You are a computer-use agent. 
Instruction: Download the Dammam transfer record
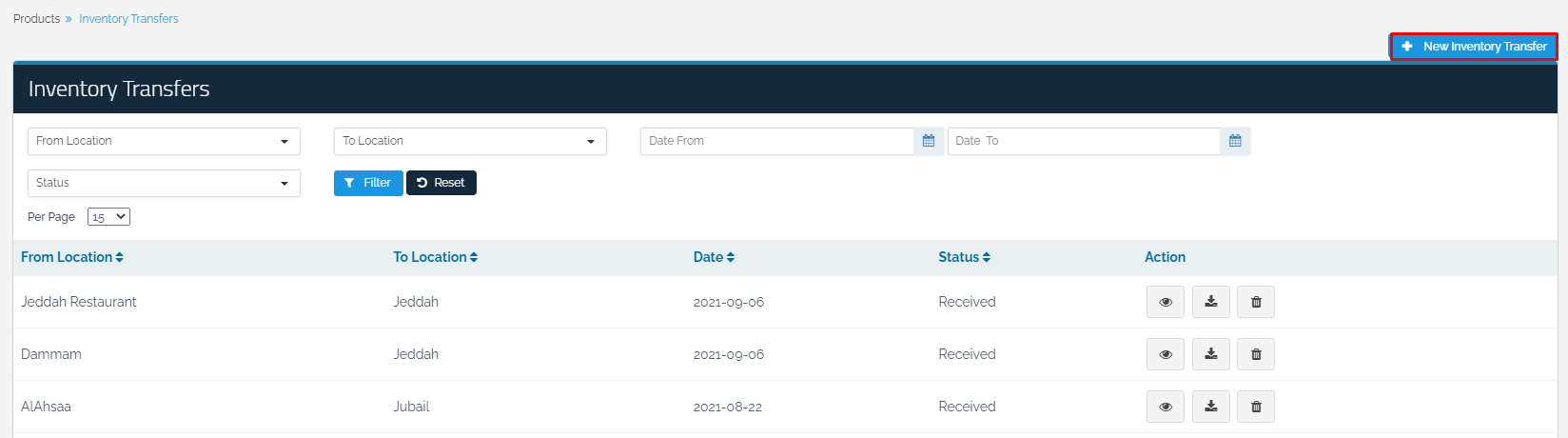click(x=1210, y=354)
